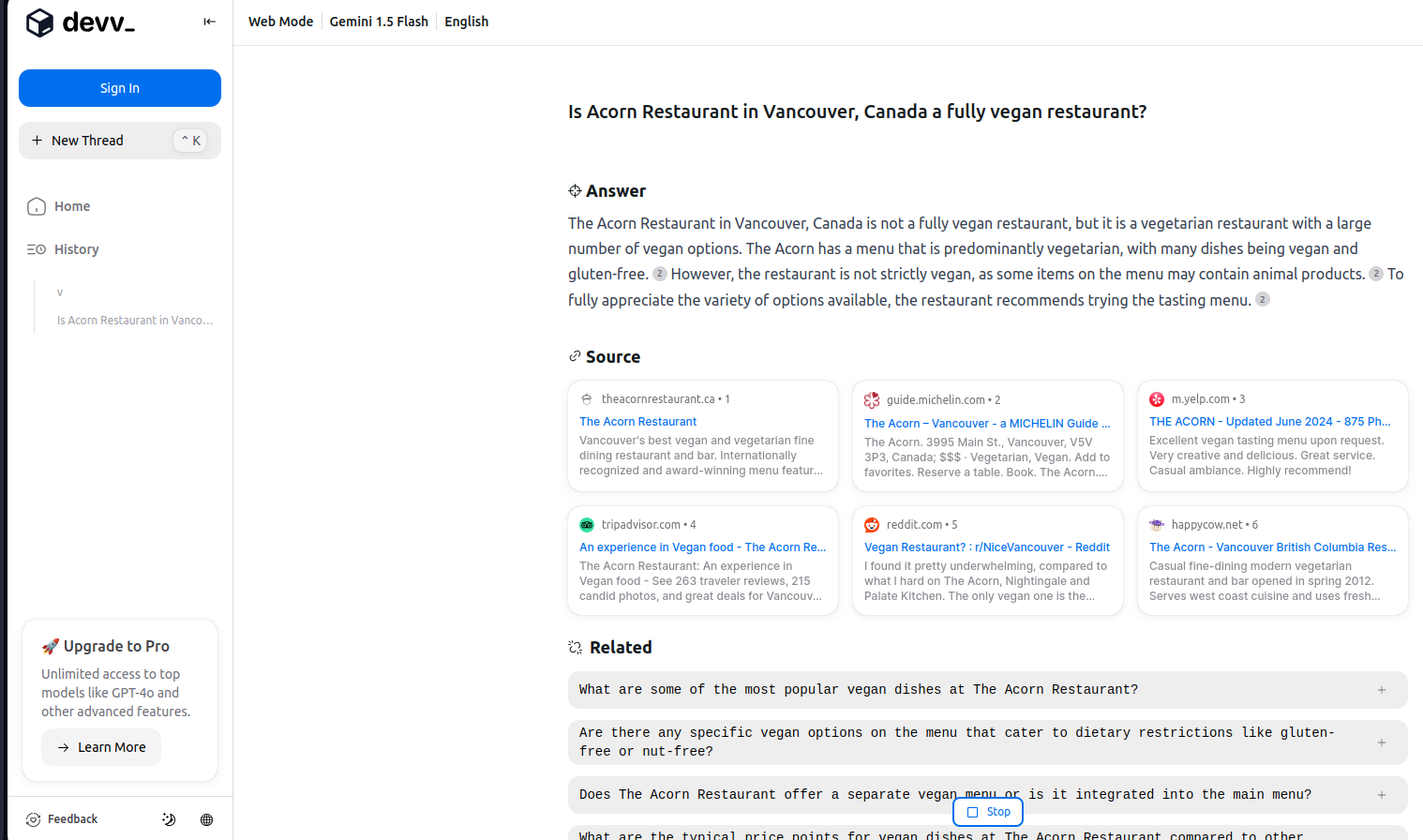Open An experience in Vegan food link
1423x840 pixels.
point(702,547)
